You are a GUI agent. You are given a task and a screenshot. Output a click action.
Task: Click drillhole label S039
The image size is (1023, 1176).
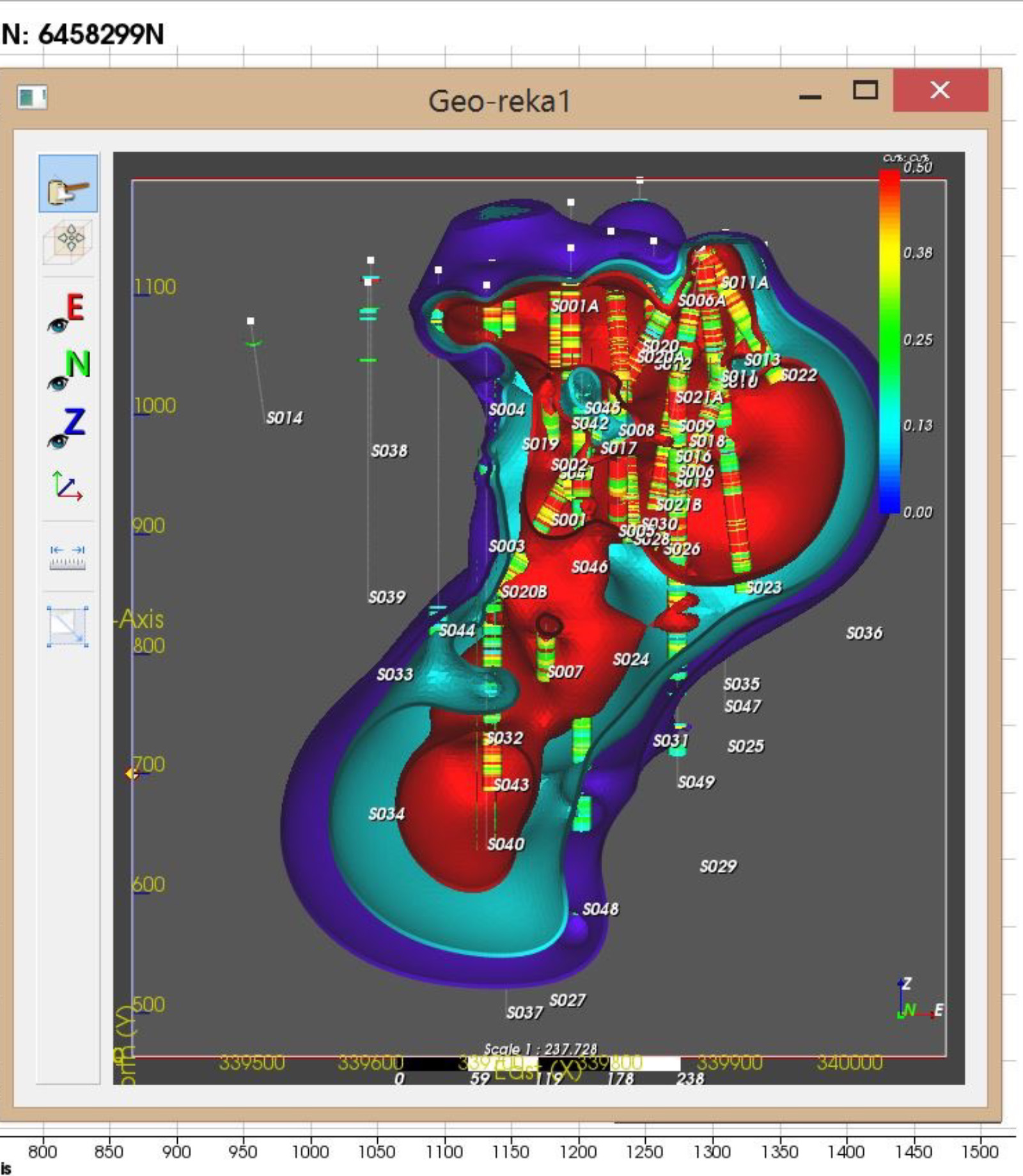tap(387, 598)
